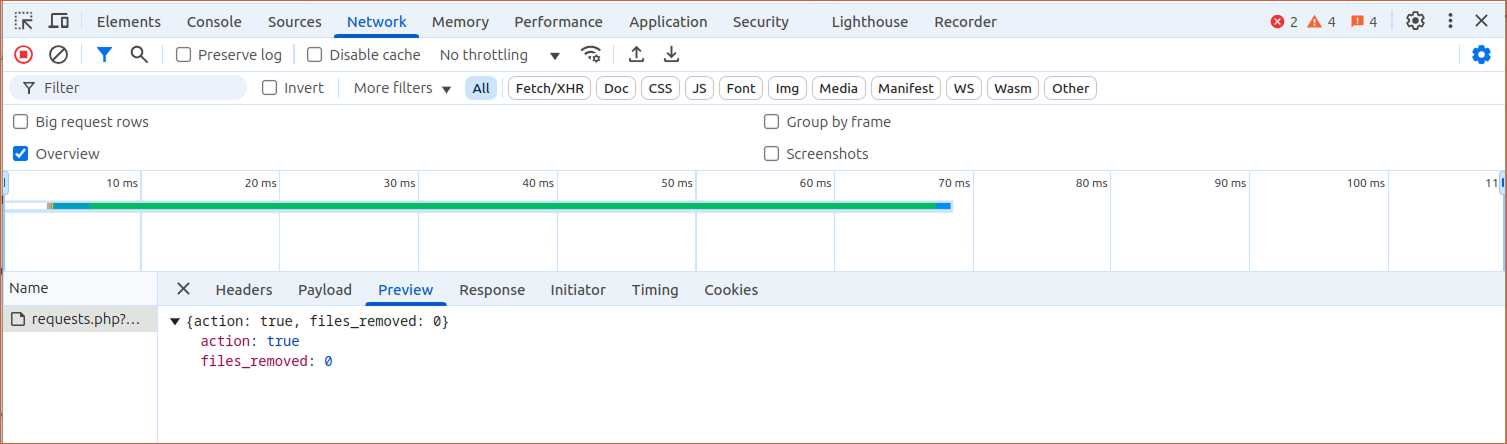The width and height of the screenshot is (1507, 444).
Task: Clear the network log
Action: click(58, 55)
